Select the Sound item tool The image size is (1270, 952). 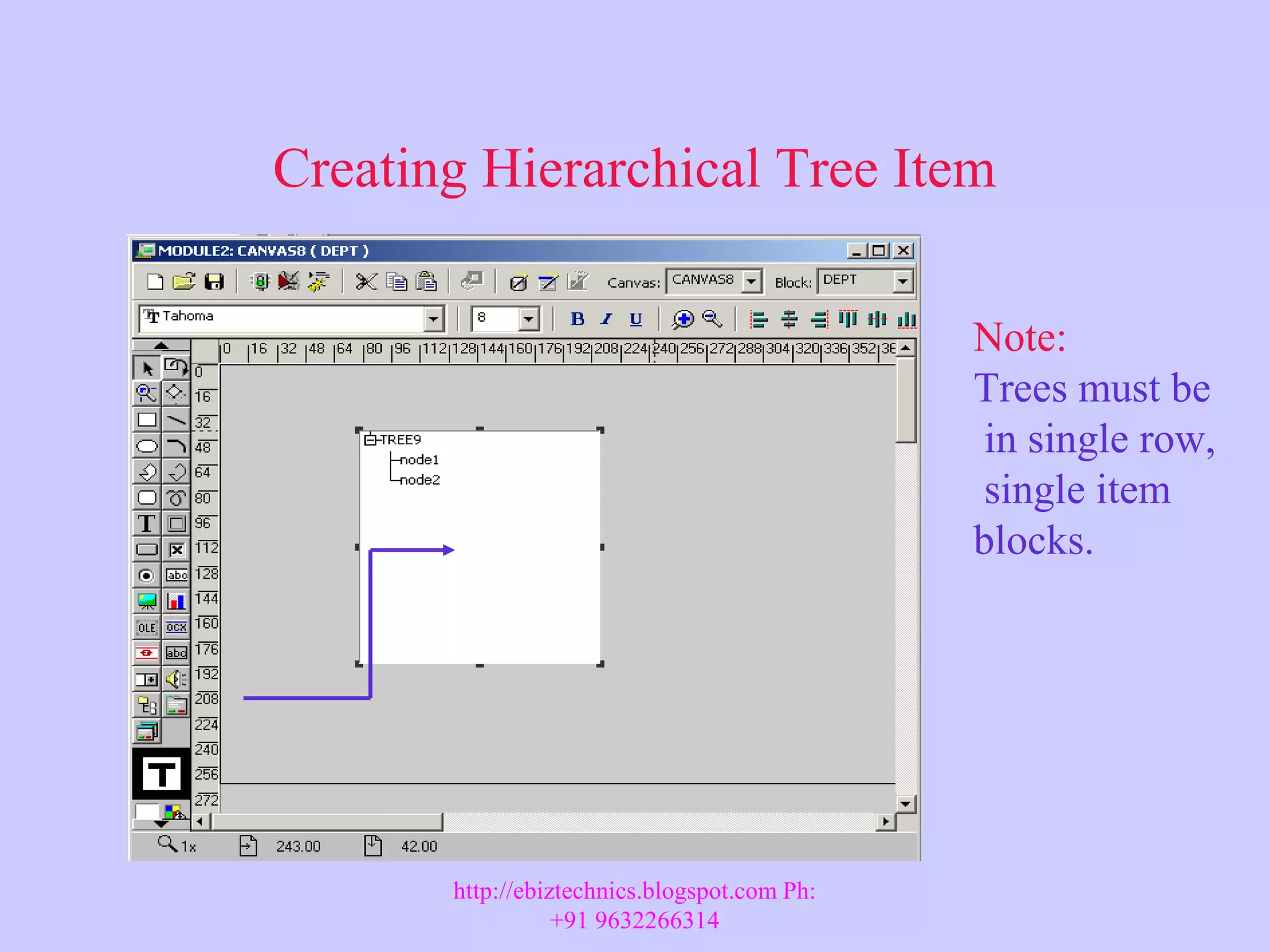[x=177, y=679]
